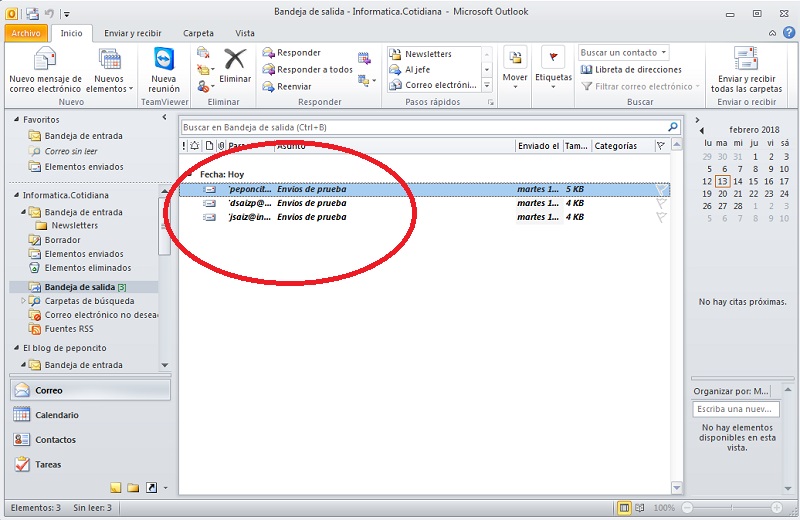Select the message to dsaizp@...
The height and width of the screenshot is (520, 800).
424,203
